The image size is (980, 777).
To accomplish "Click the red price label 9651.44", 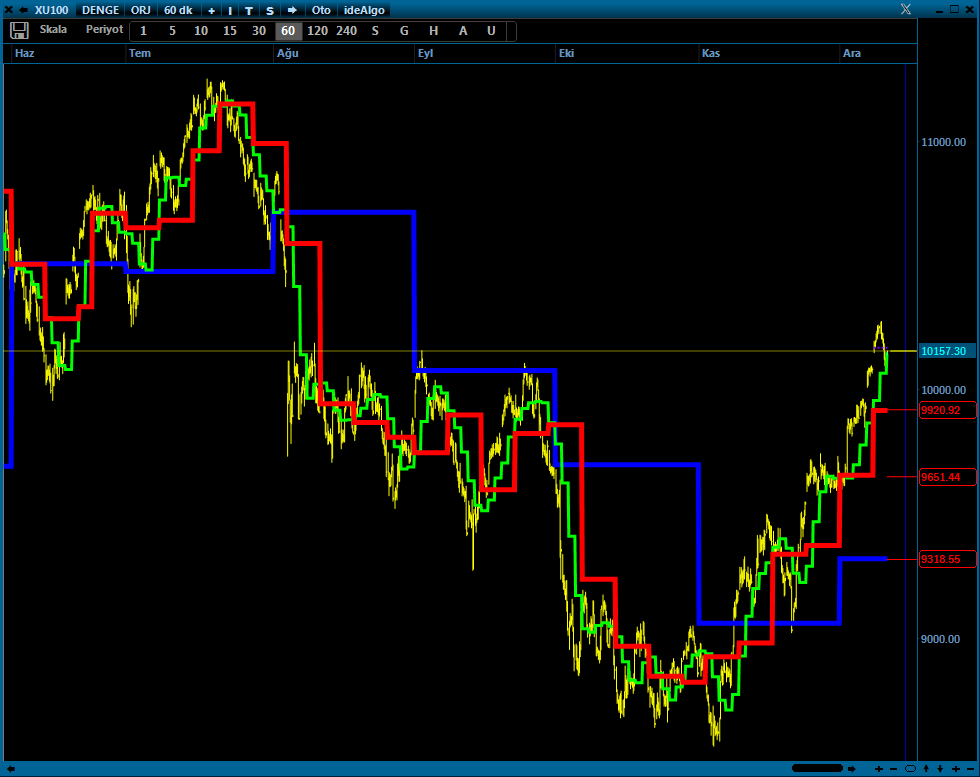I will [x=947, y=477].
